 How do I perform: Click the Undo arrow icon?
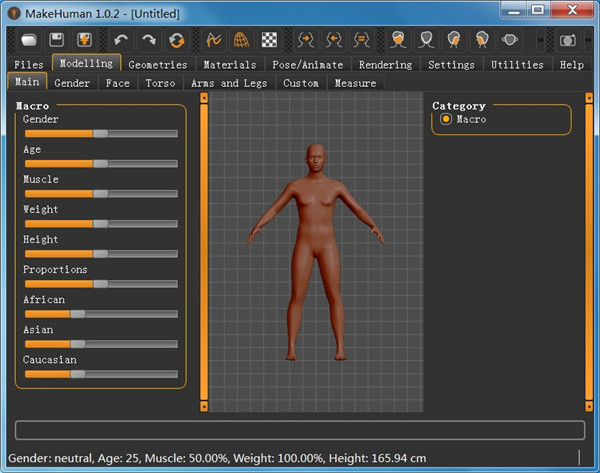(121, 40)
